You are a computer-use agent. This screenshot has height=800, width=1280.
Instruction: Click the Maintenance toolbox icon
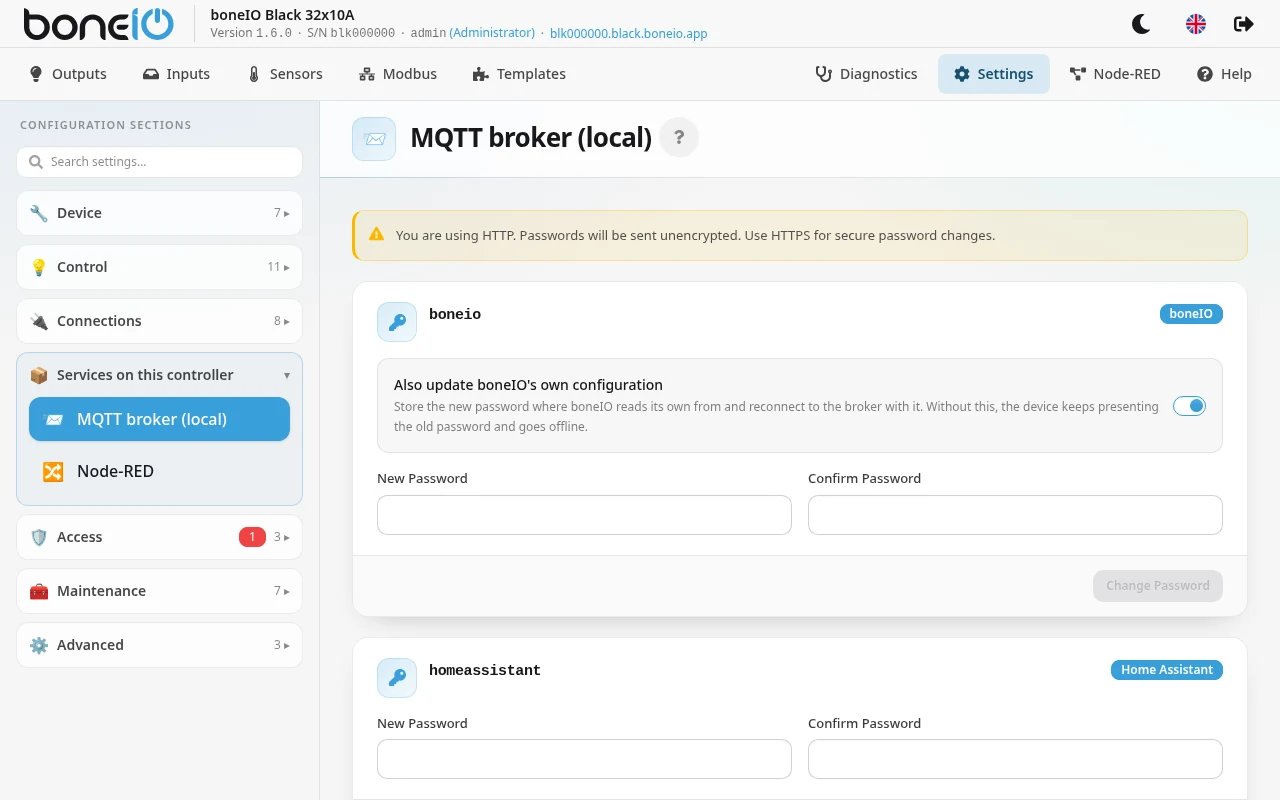click(39, 591)
